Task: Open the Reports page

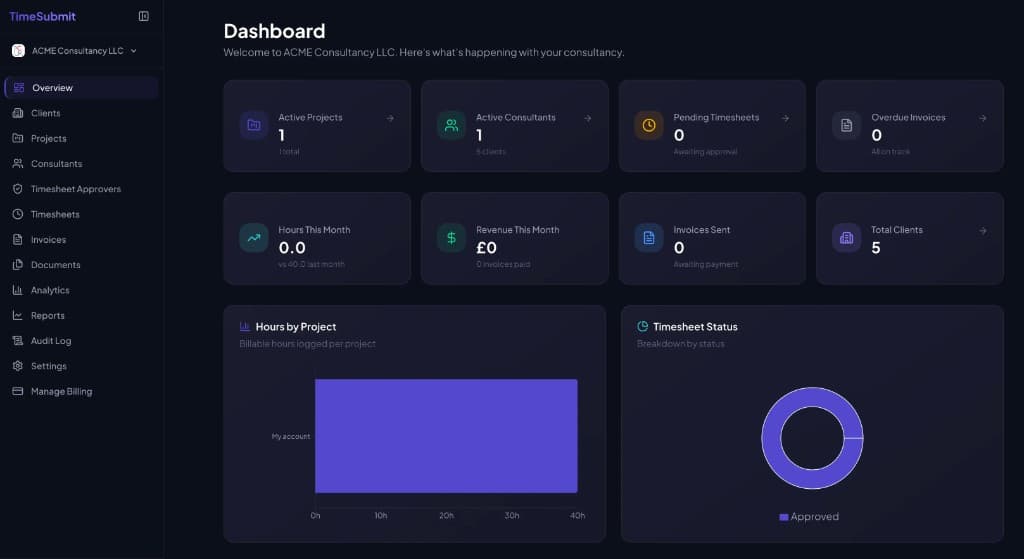Action: 81,315
